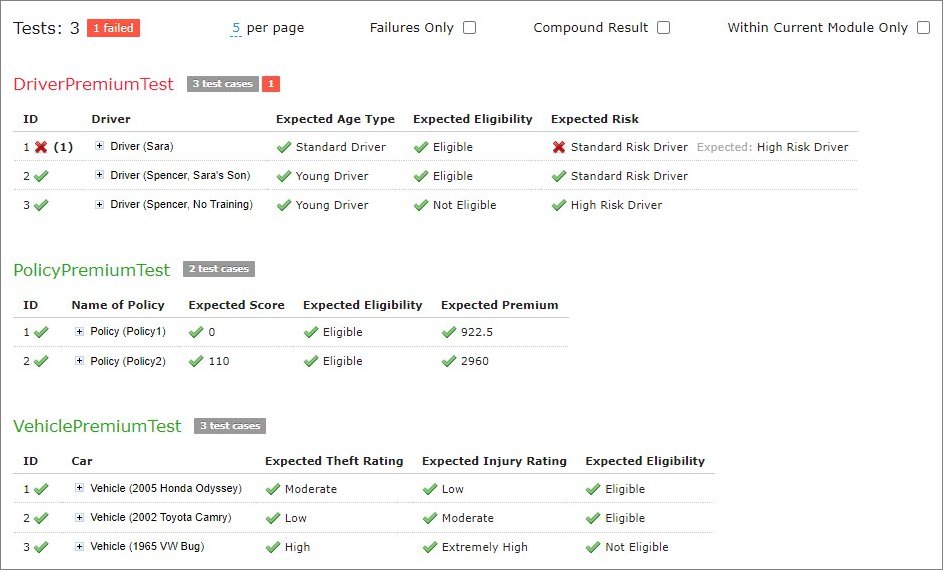
Task: Expand the Driver (Sara) row details
Action: [x=100, y=146]
